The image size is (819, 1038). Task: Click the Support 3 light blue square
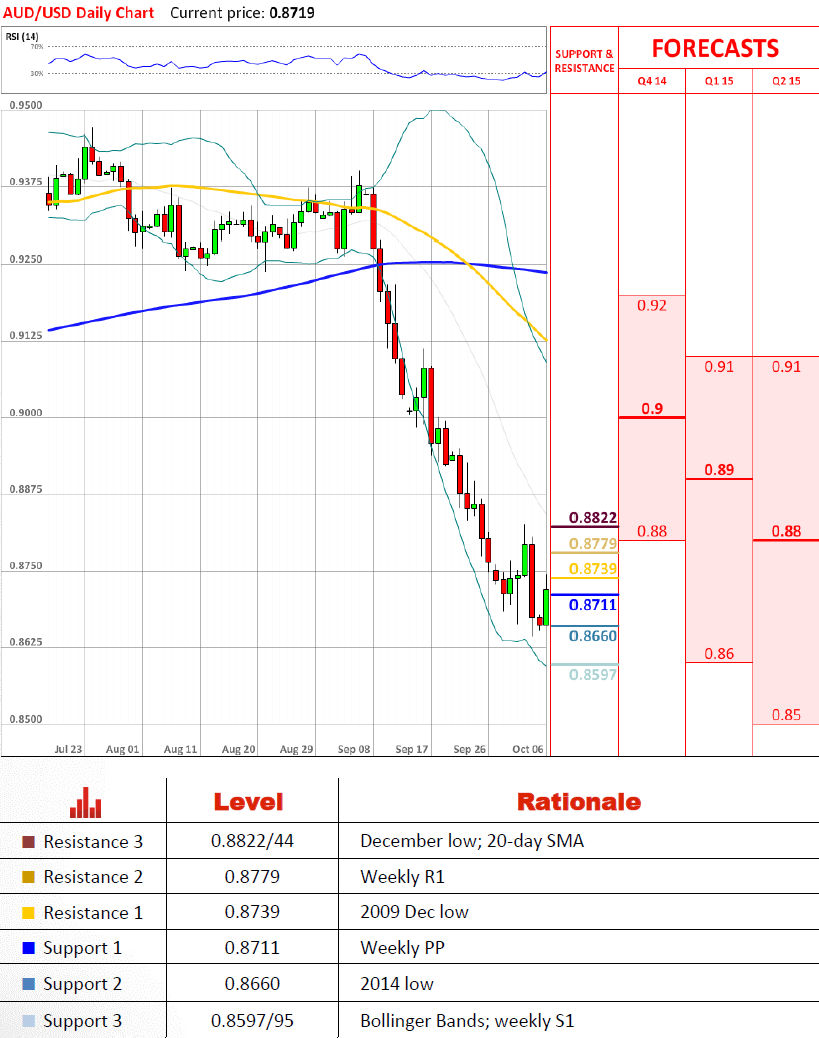[x=28, y=1021]
